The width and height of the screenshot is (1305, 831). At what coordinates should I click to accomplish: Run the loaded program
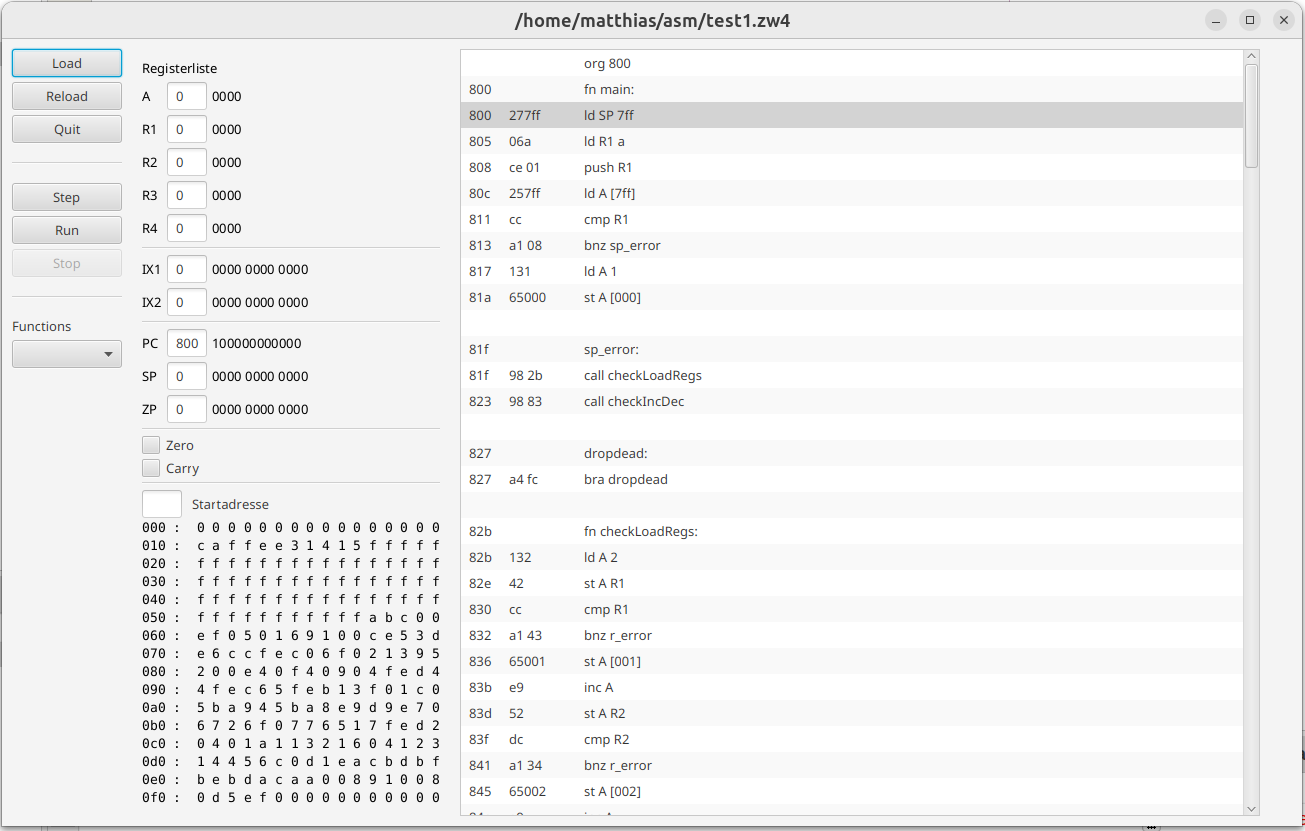[x=67, y=230]
